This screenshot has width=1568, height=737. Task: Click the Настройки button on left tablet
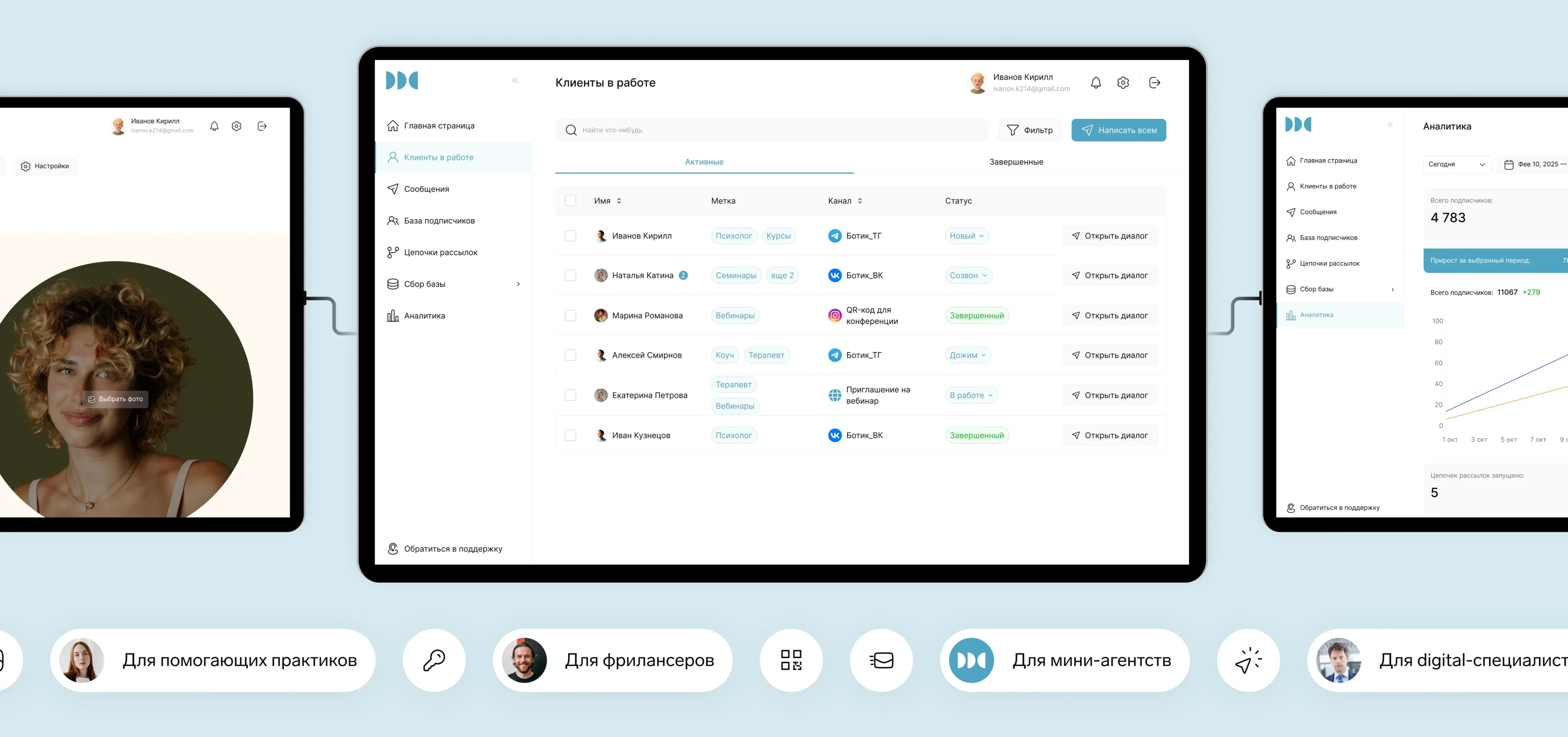pos(45,166)
